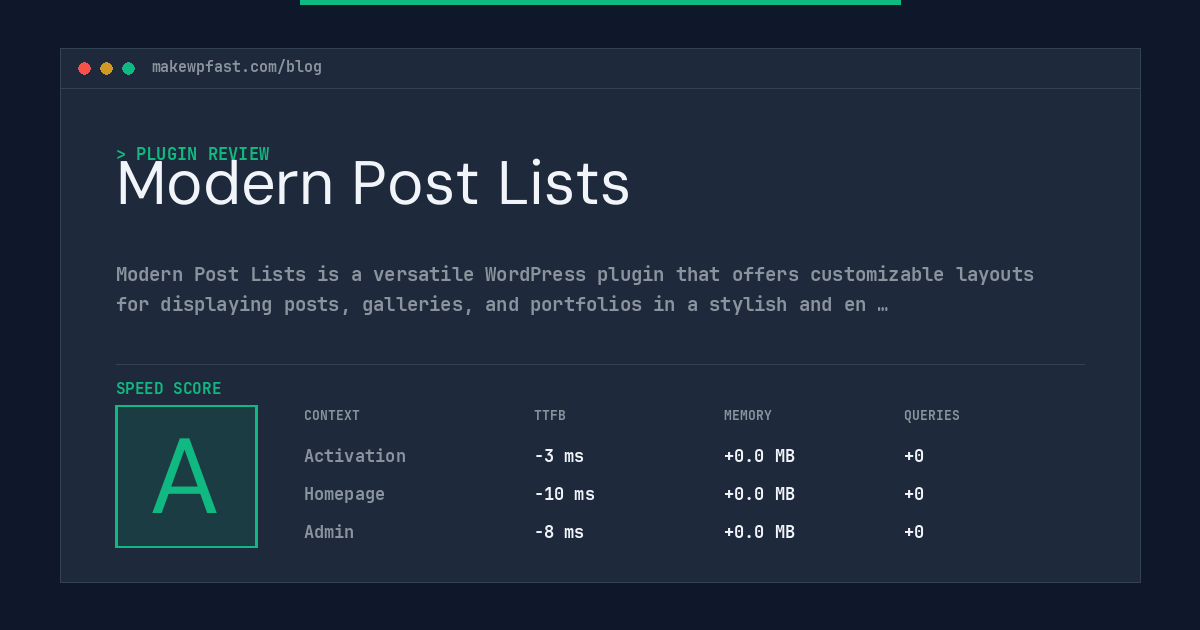Select the Modern Post Lists heading
The image size is (1200, 630).
coord(373,184)
